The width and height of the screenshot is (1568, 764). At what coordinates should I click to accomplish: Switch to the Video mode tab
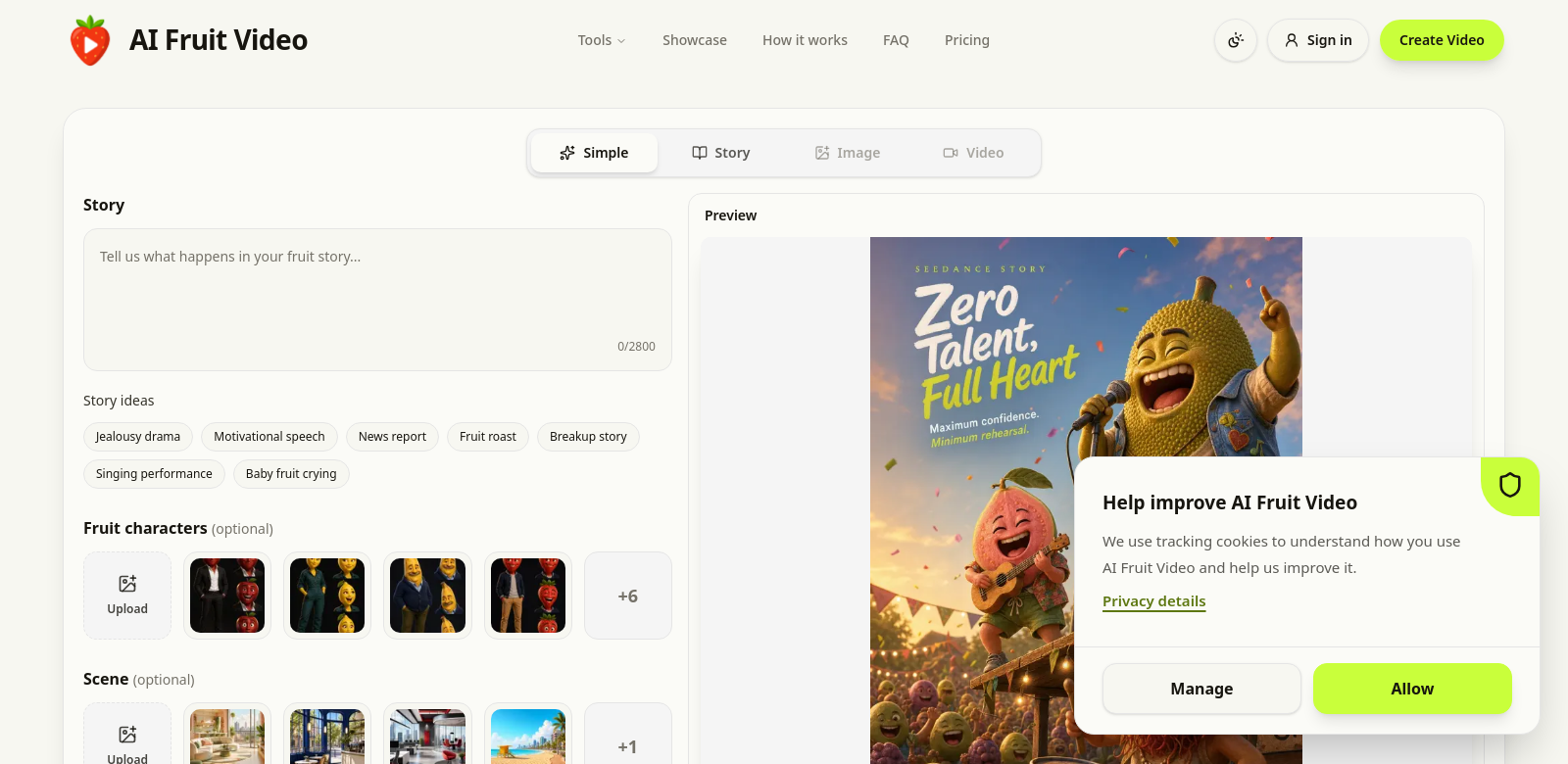point(973,153)
